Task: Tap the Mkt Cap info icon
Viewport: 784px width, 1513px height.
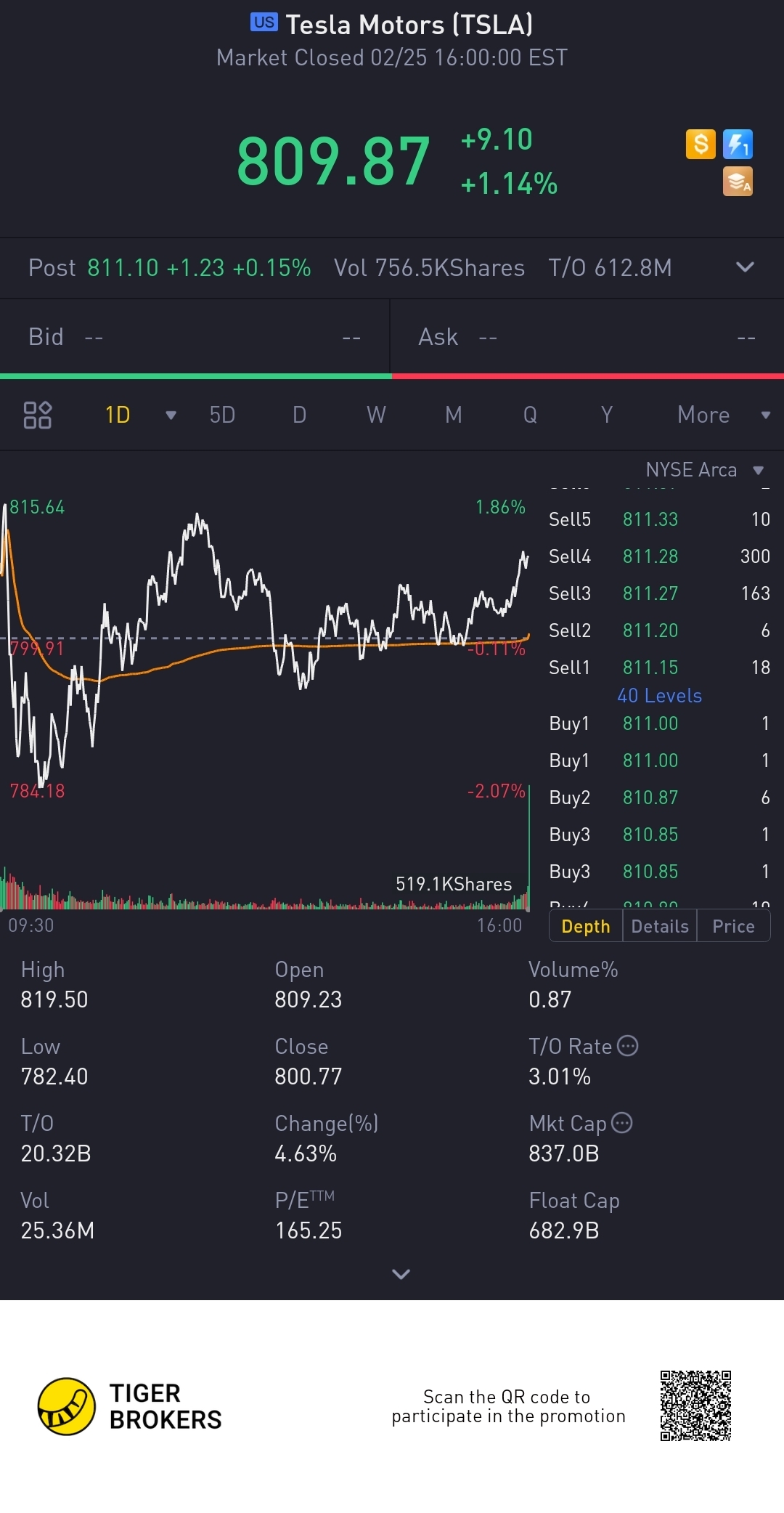Action: (x=622, y=1123)
